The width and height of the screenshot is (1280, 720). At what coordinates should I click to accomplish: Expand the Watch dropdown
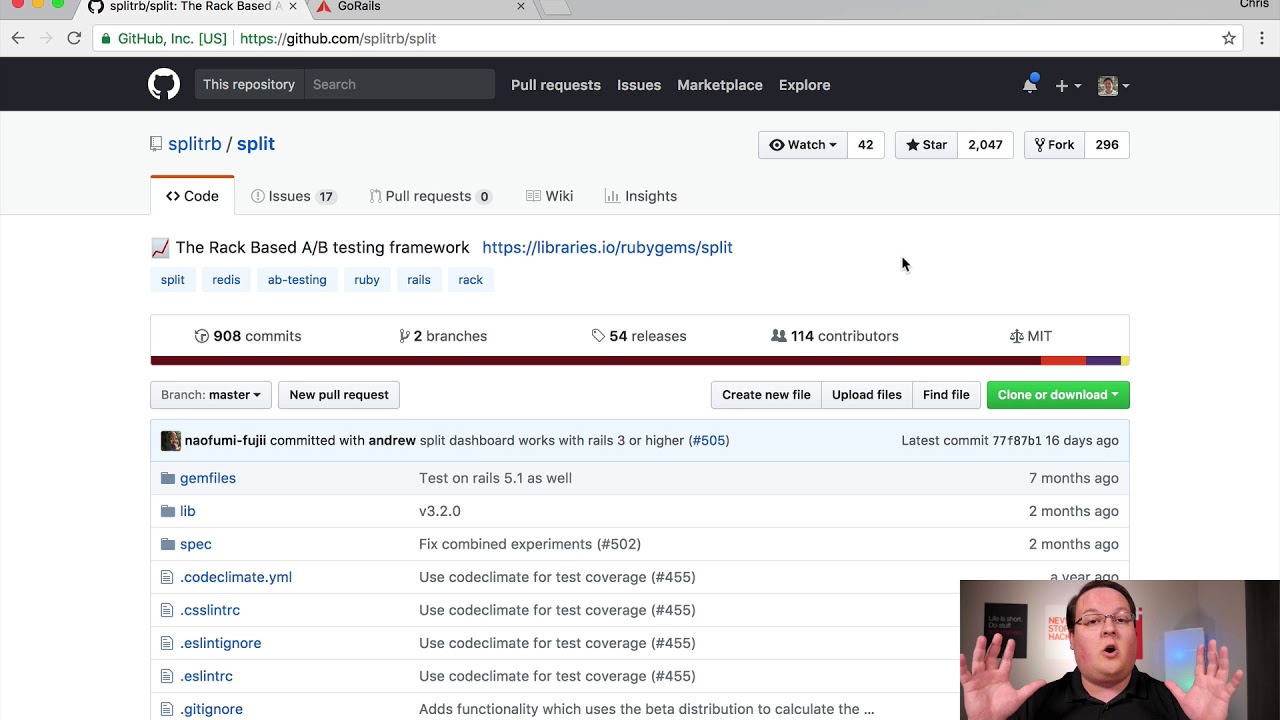803,145
